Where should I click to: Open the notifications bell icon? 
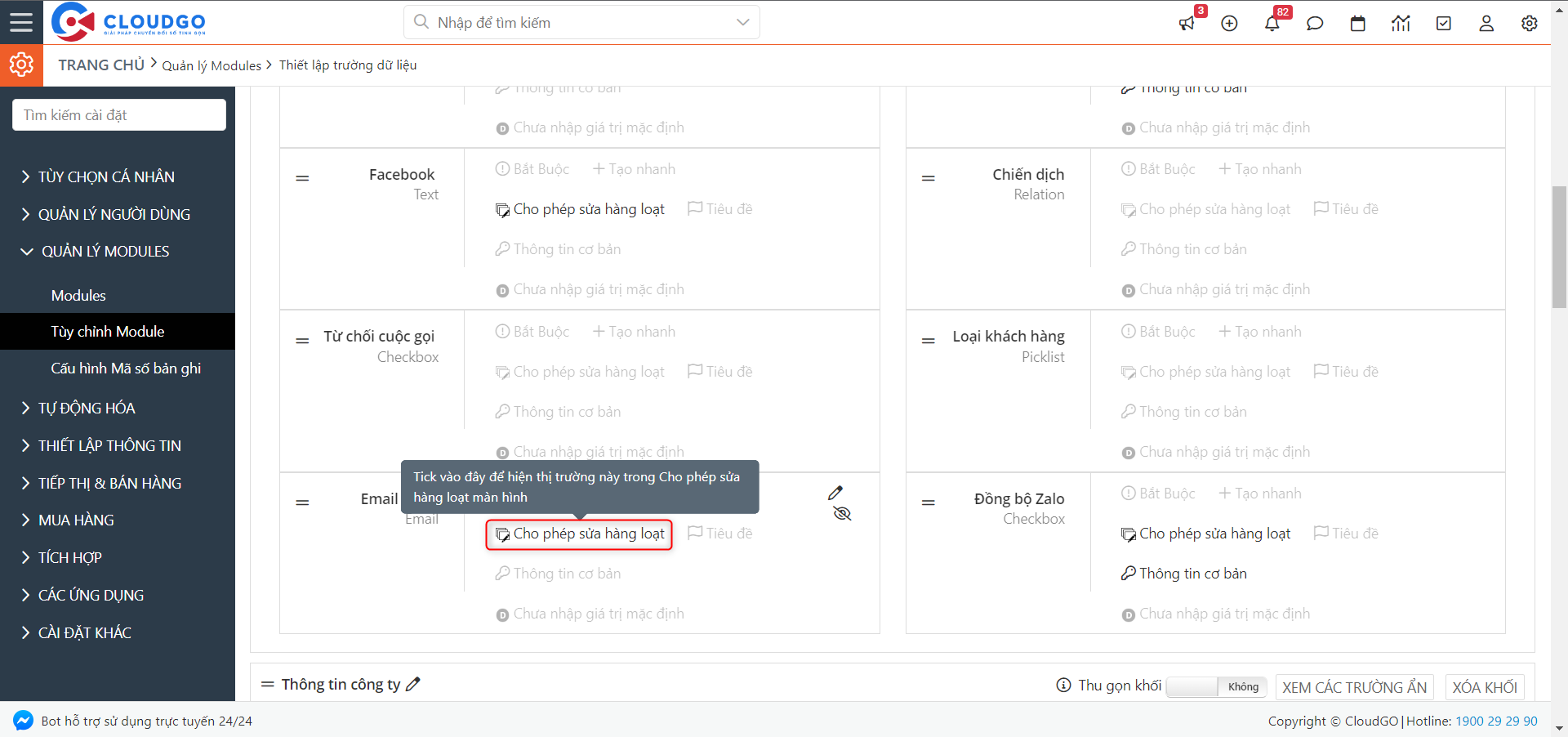coord(1272,24)
